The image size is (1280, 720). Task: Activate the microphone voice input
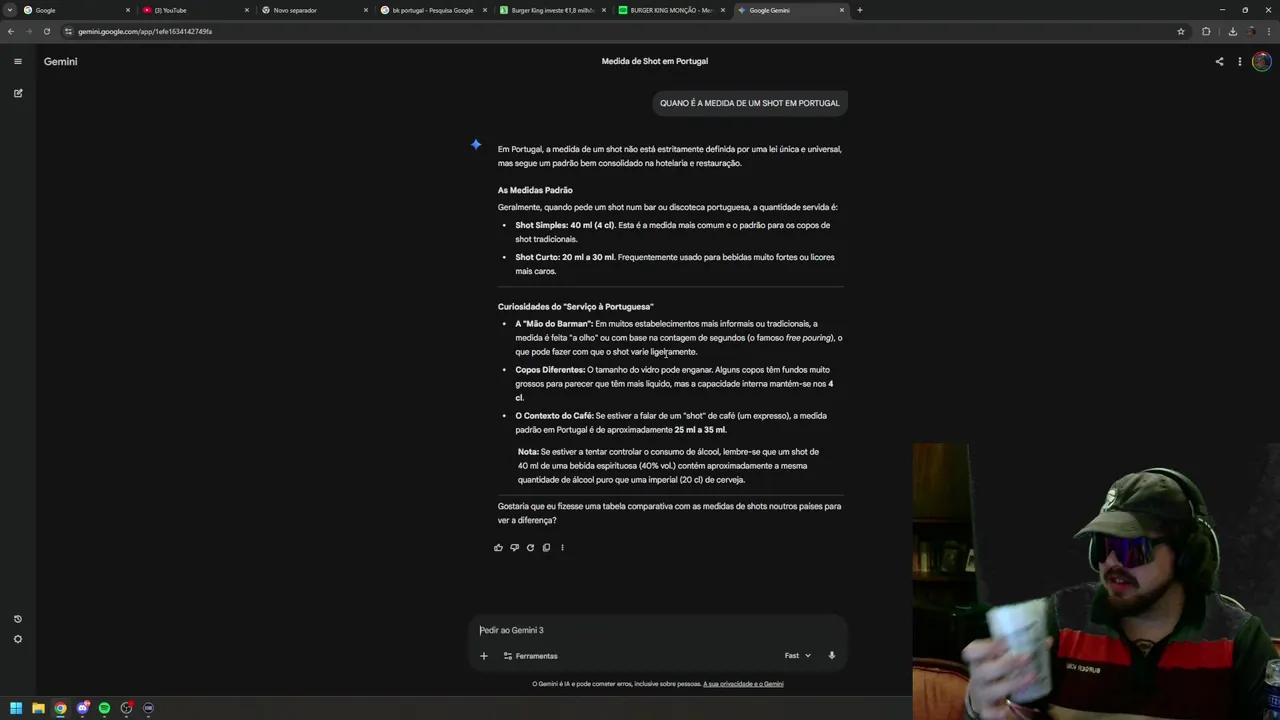pyautogui.click(x=831, y=656)
